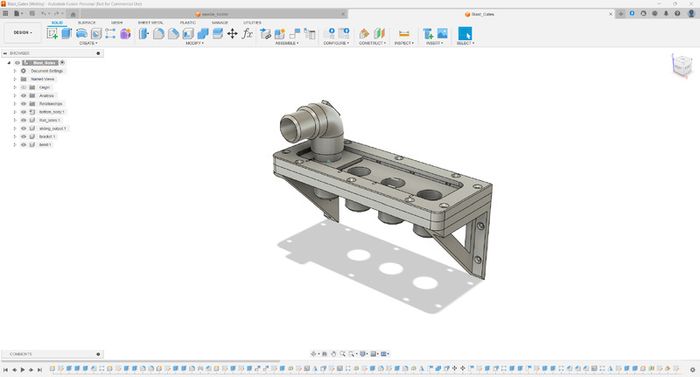Click the Insert Derive icon

(428, 34)
